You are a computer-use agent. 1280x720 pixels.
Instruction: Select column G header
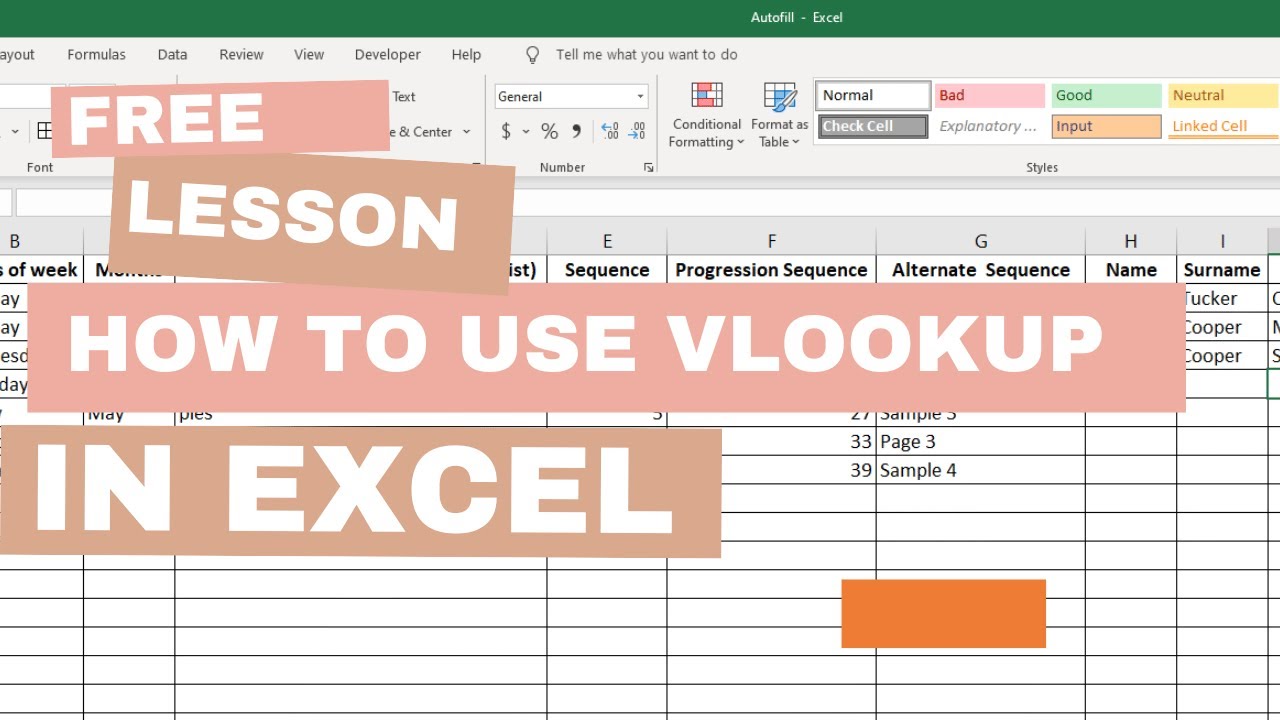(x=981, y=241)
